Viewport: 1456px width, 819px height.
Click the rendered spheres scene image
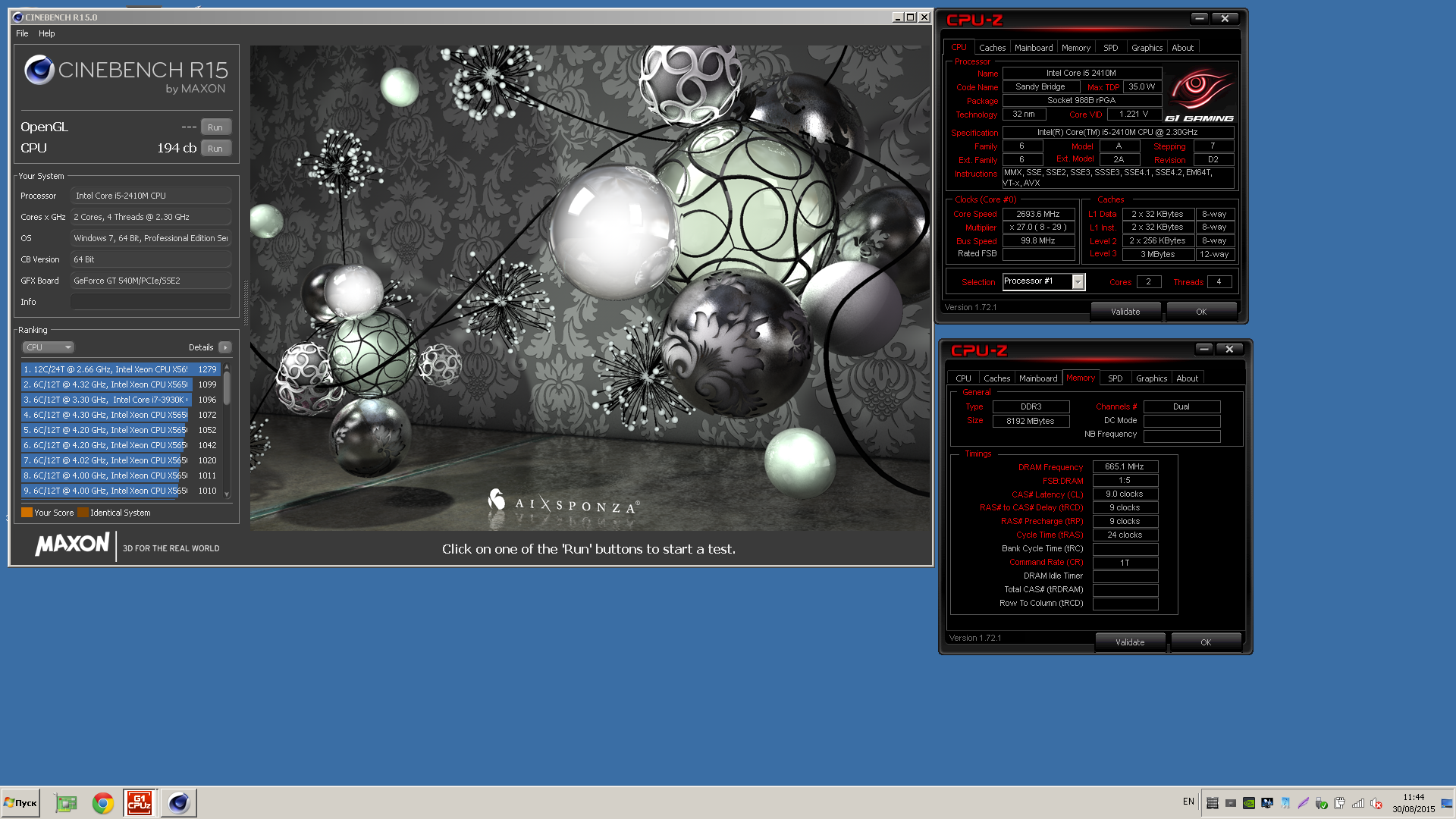pyautogui.click(x=589, y=288)
